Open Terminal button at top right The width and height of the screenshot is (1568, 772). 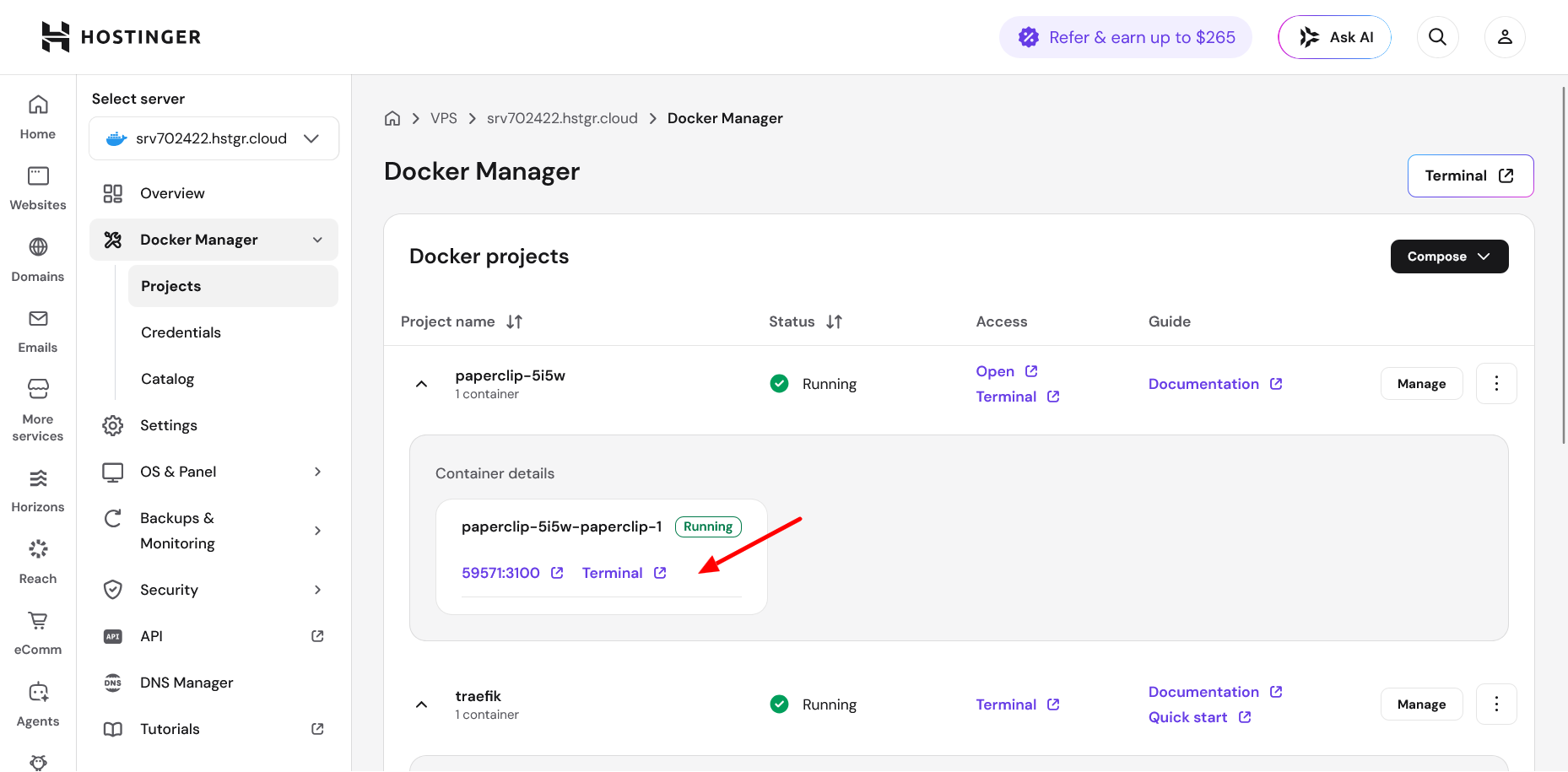coord(1470,175)
